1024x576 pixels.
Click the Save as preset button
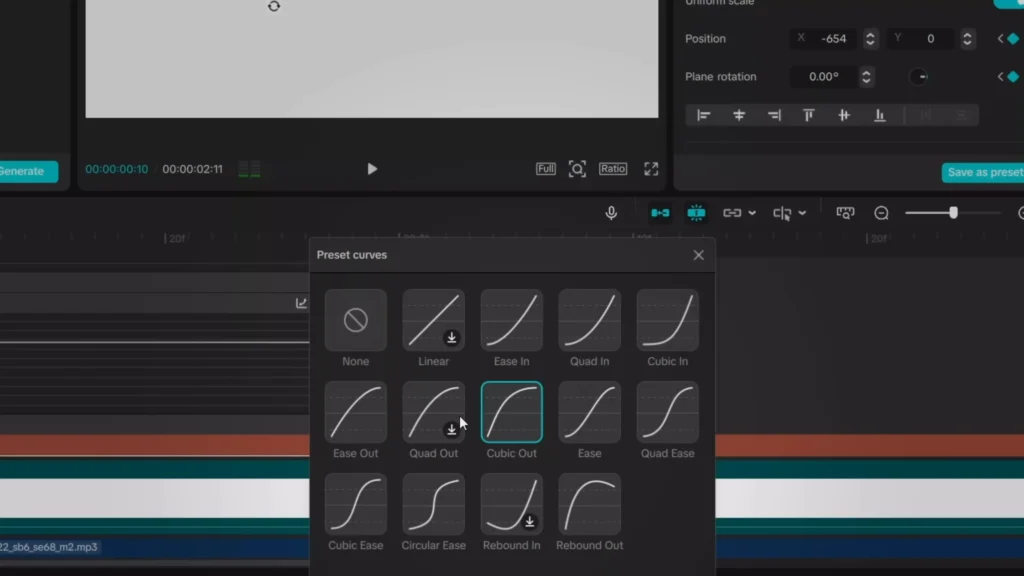pyautogui.click(x=983, y=172)
